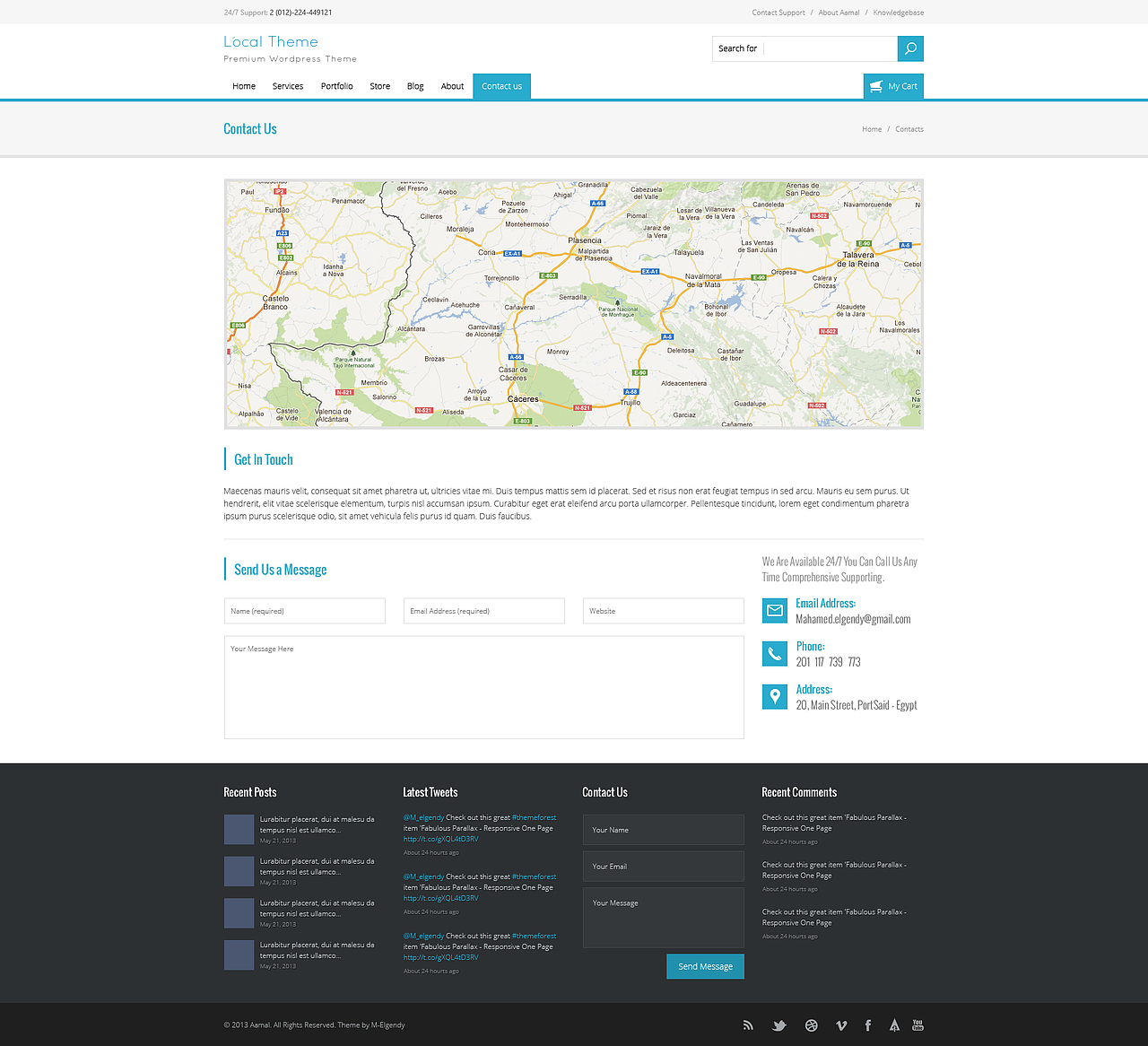Click Talavera de la Reina on the map
The image size is (1148, 1046).
[858, 259]
